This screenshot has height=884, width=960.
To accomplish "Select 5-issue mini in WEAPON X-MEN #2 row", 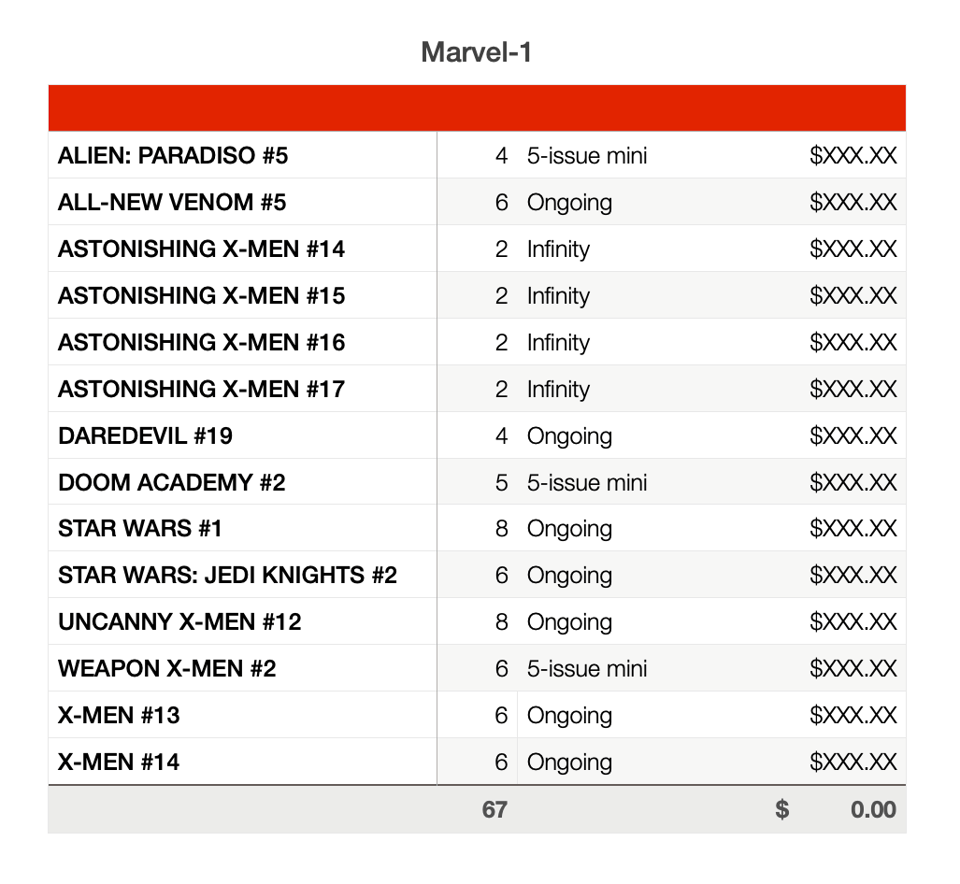I will tap(587, 669).
